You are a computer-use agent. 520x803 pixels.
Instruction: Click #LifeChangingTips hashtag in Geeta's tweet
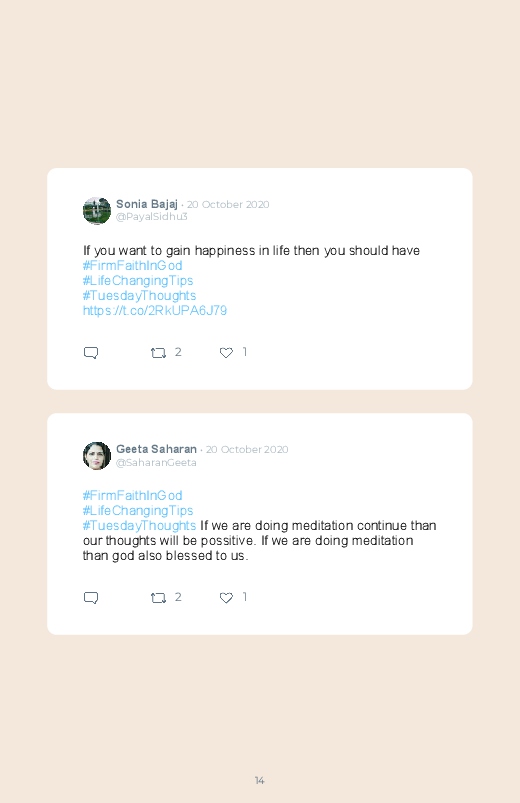click(x=138, y=511)
